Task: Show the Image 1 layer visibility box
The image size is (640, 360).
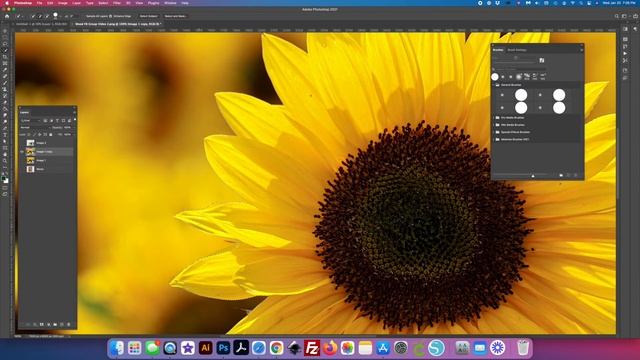Action: (x=22, y=160)
